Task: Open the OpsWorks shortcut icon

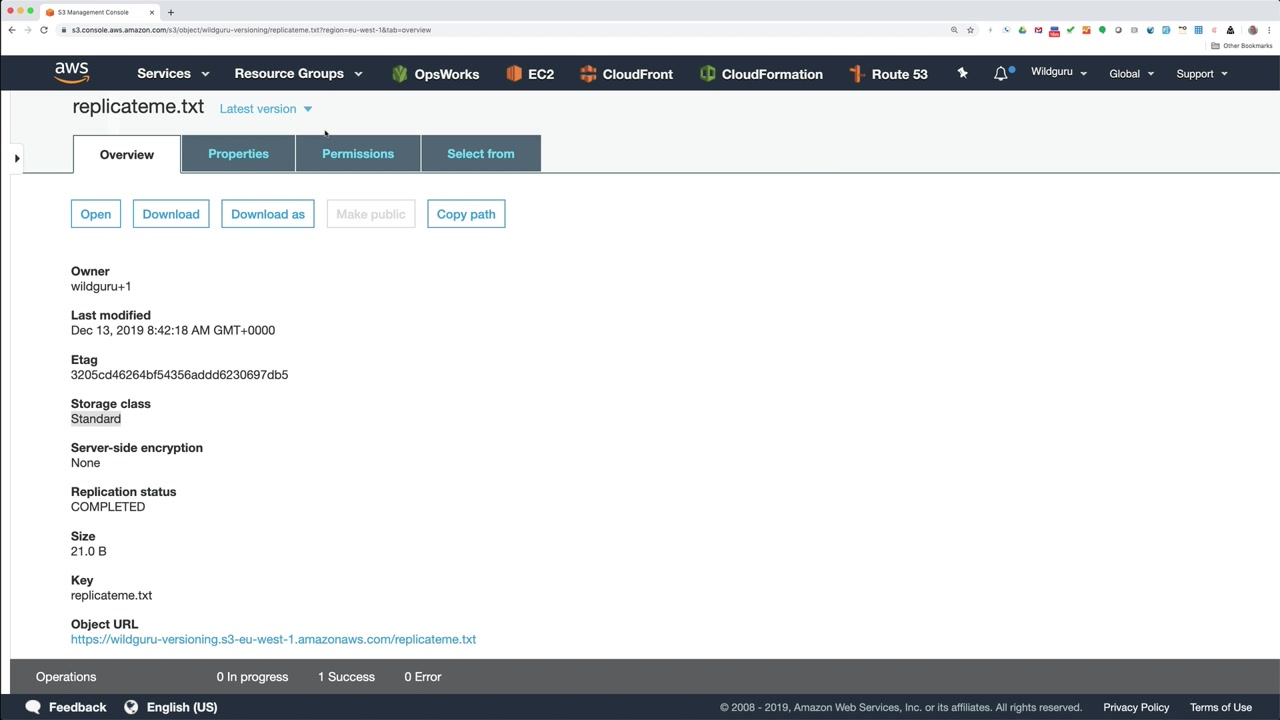Action: coord(400,74)
